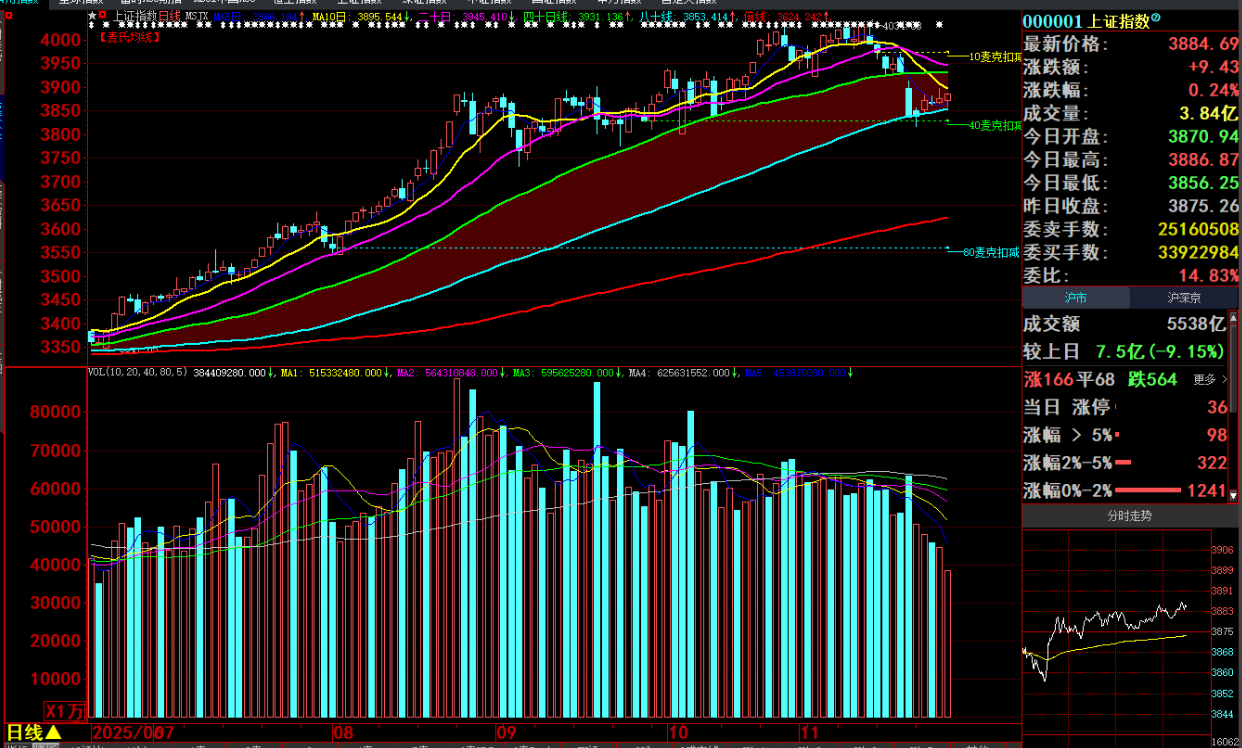Click the 分时走势 panel header
The image size is (1242, 748).
click(1131, 516)
